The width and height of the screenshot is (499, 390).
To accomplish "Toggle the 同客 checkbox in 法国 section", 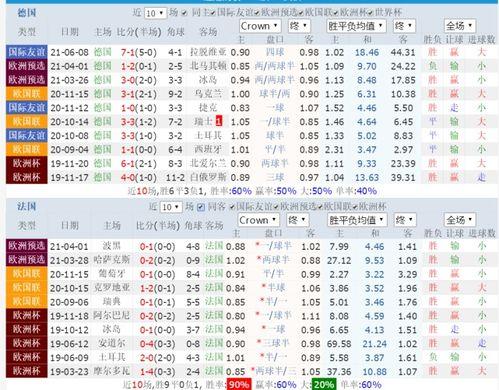I will pyautogui.click(x=201, y=207).
